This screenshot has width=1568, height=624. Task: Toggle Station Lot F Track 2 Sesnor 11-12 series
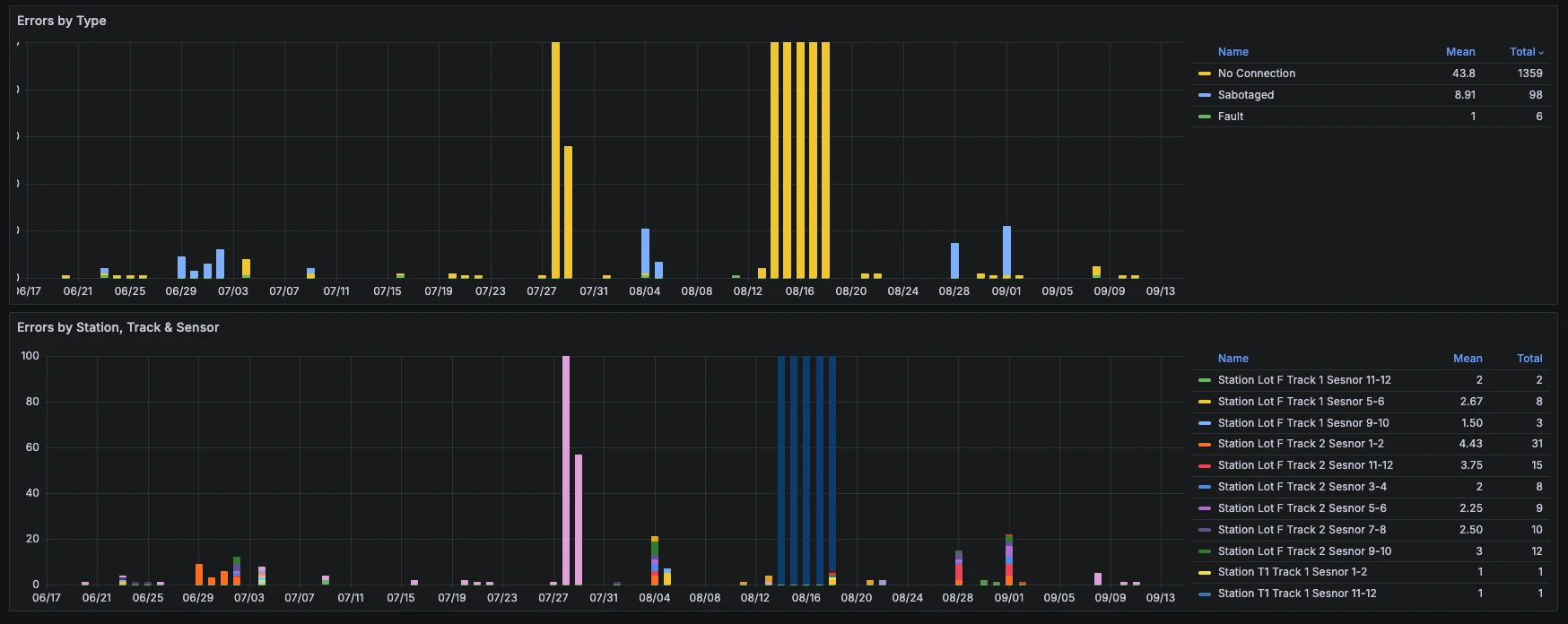(1305, 465)
